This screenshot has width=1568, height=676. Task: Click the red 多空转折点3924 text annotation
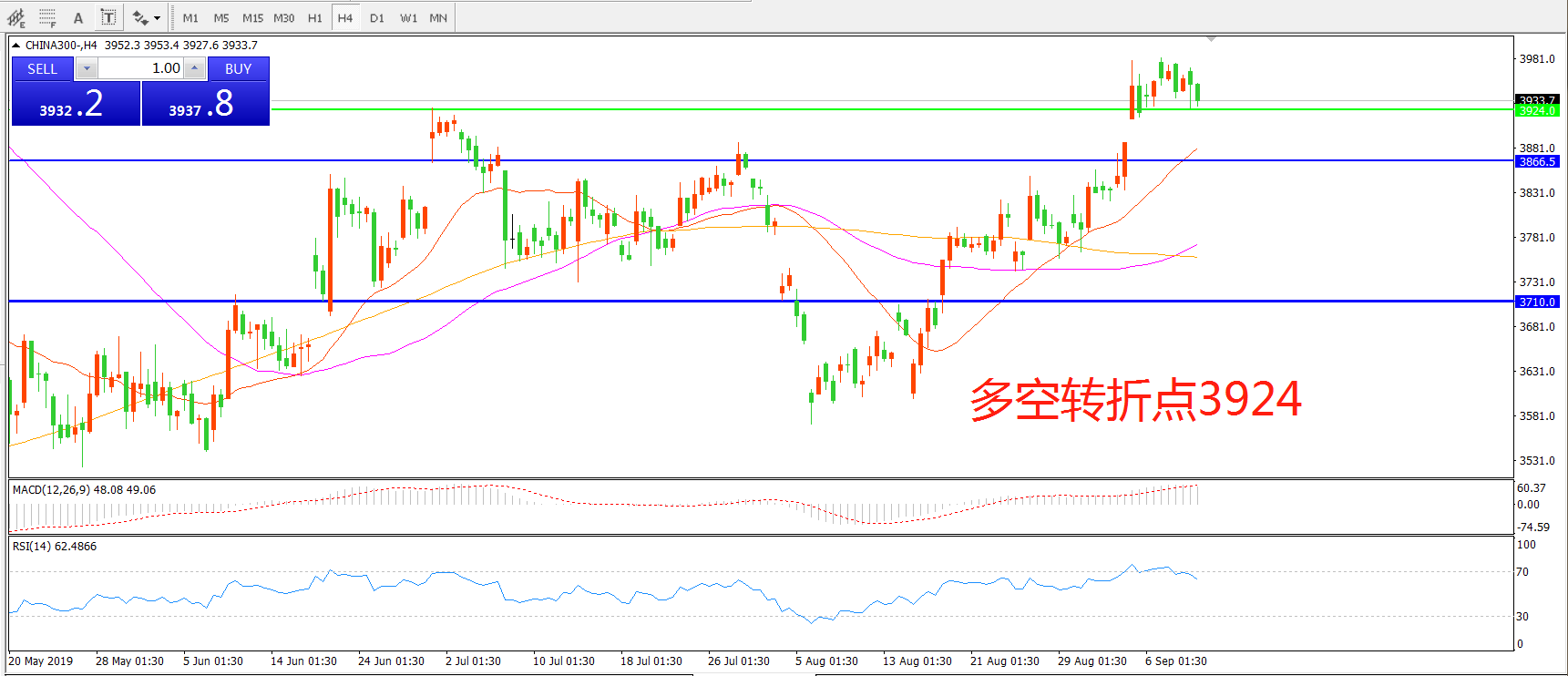(x=1135, y=399)
